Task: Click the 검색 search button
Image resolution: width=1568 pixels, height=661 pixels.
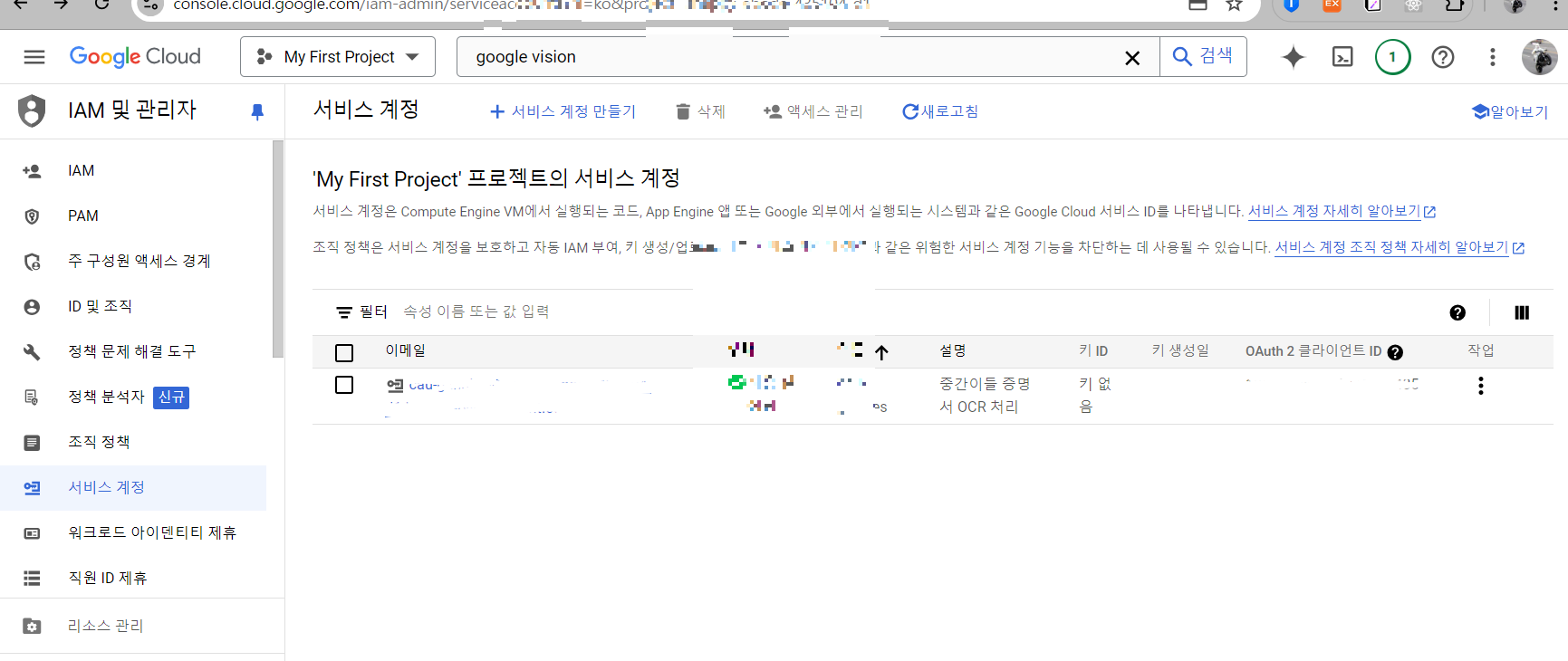Action: coord(1203,56)
